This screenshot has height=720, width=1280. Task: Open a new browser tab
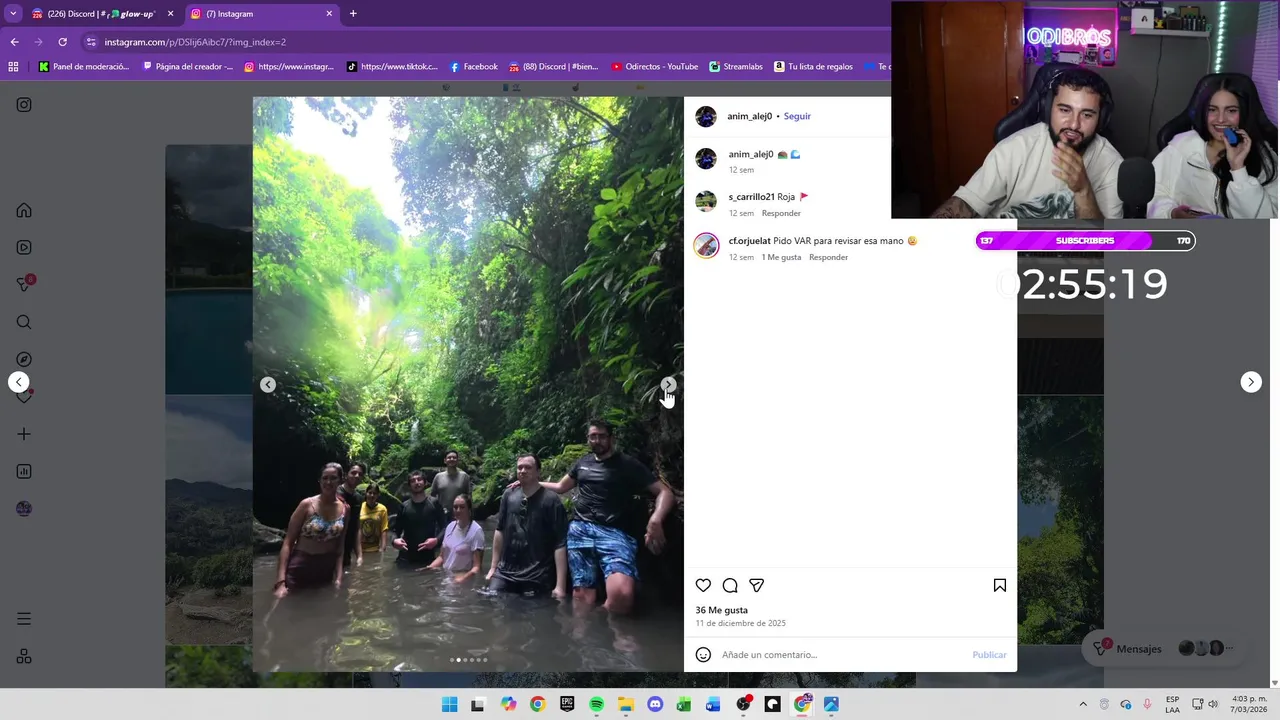coord(353,14)
